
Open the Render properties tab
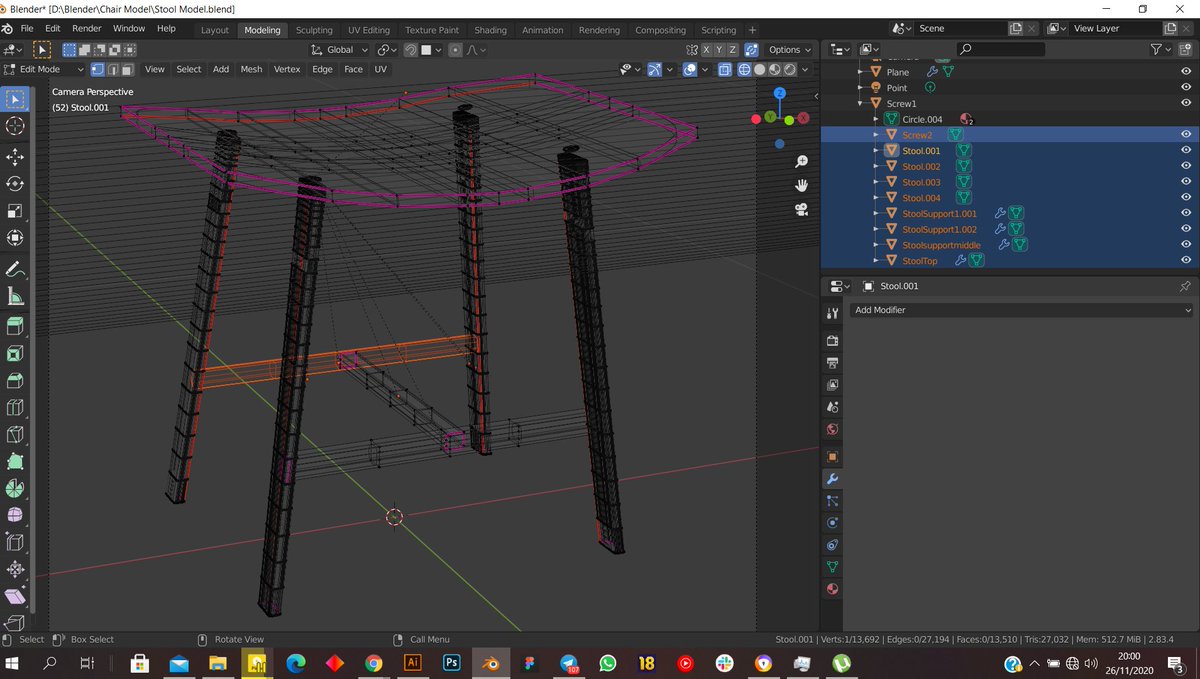tap(832, 340)
